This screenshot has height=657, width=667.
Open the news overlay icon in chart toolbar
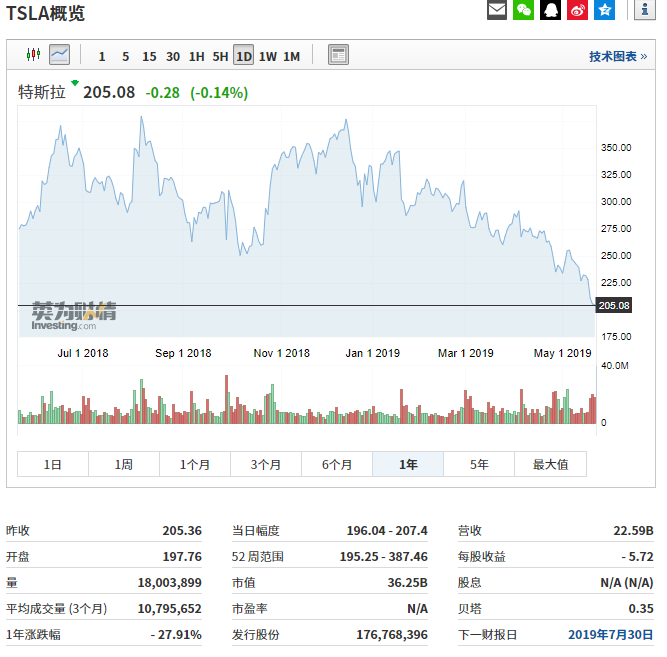click(338, 54)
